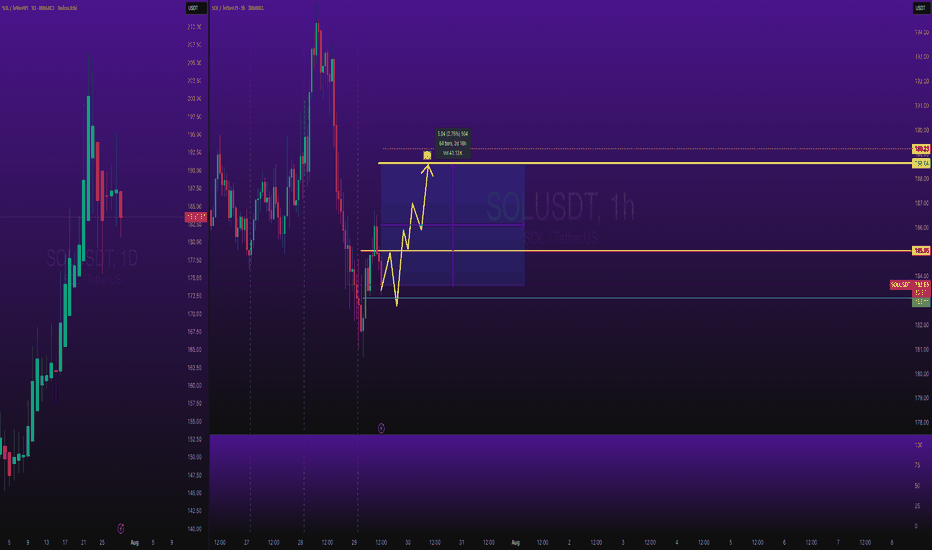Click the 31 date label on the 1h time axis

click(462, 542)
